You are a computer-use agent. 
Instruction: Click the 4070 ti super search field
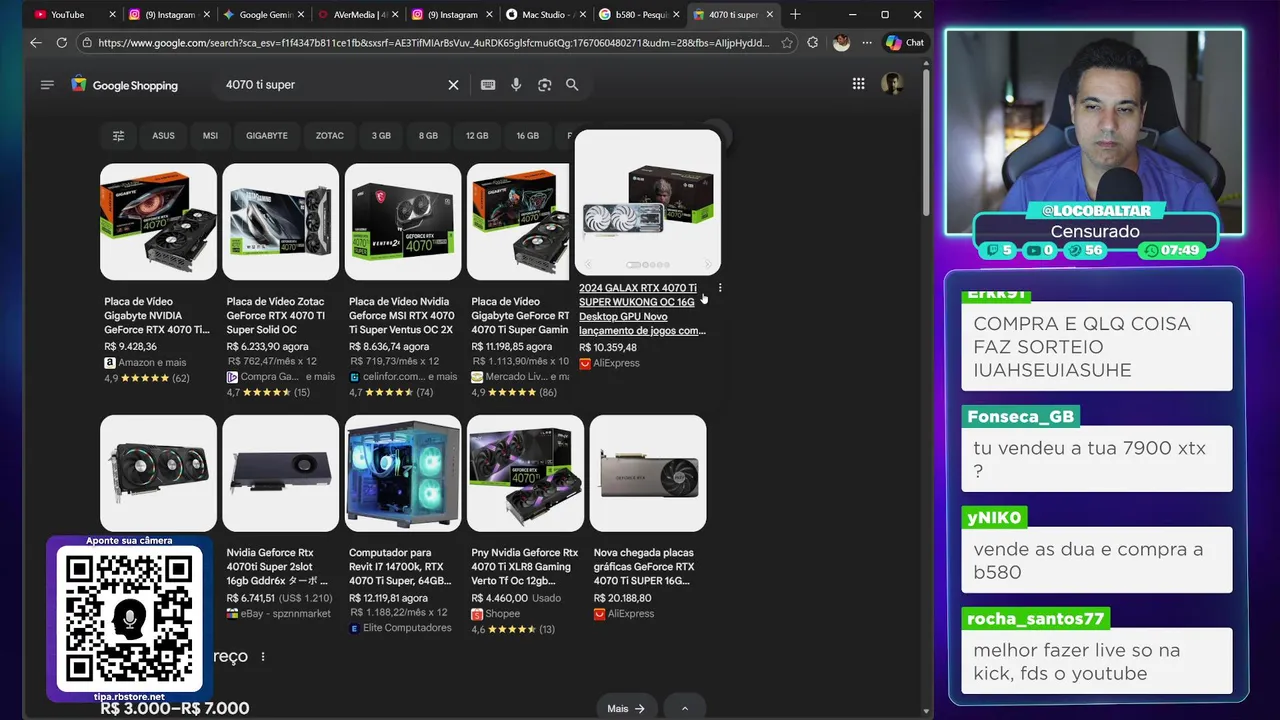pos(330,85)
